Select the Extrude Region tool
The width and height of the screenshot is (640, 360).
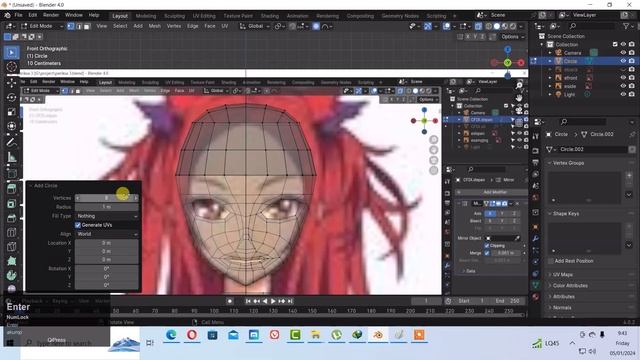click(x=11, y=189)
